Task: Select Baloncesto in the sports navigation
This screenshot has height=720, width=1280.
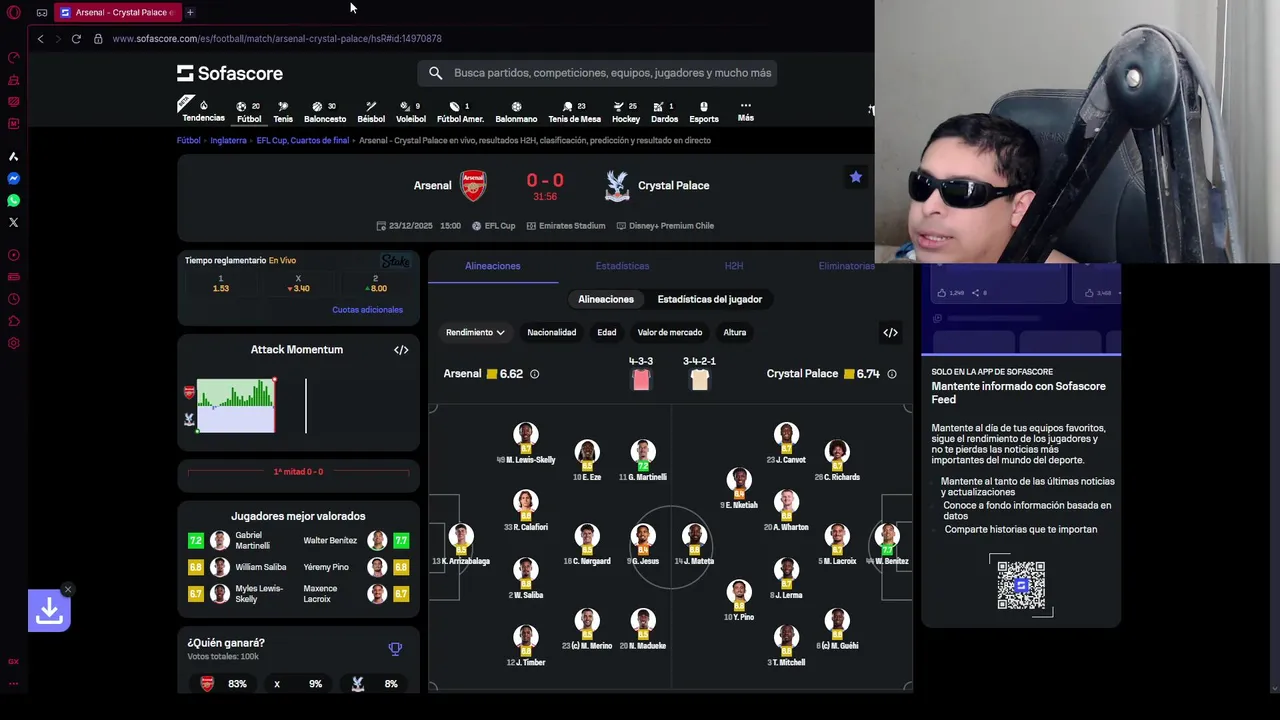Action: 325,112
